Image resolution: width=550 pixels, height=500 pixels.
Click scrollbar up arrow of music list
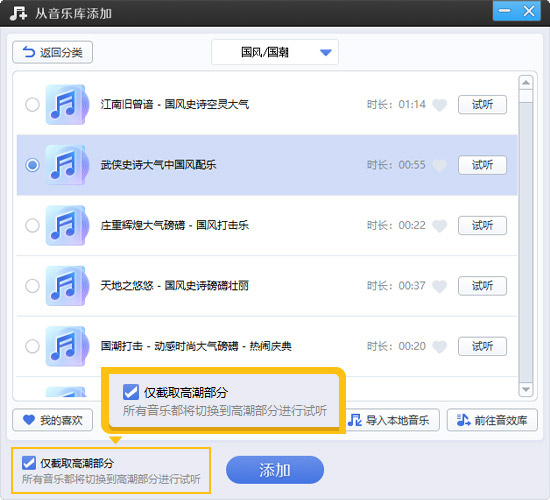[525, 83]
